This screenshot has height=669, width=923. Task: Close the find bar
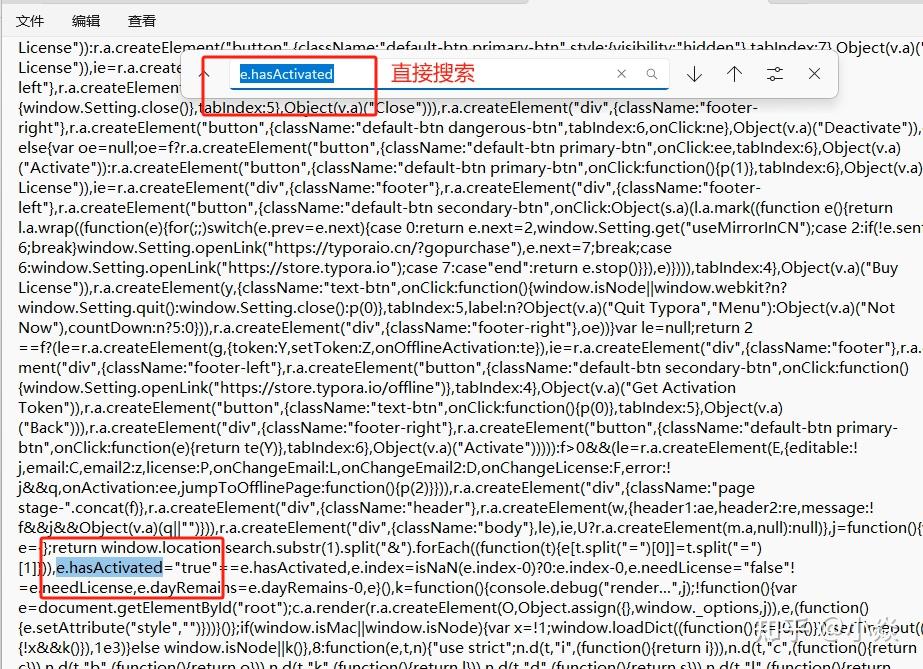click(815, 74)
